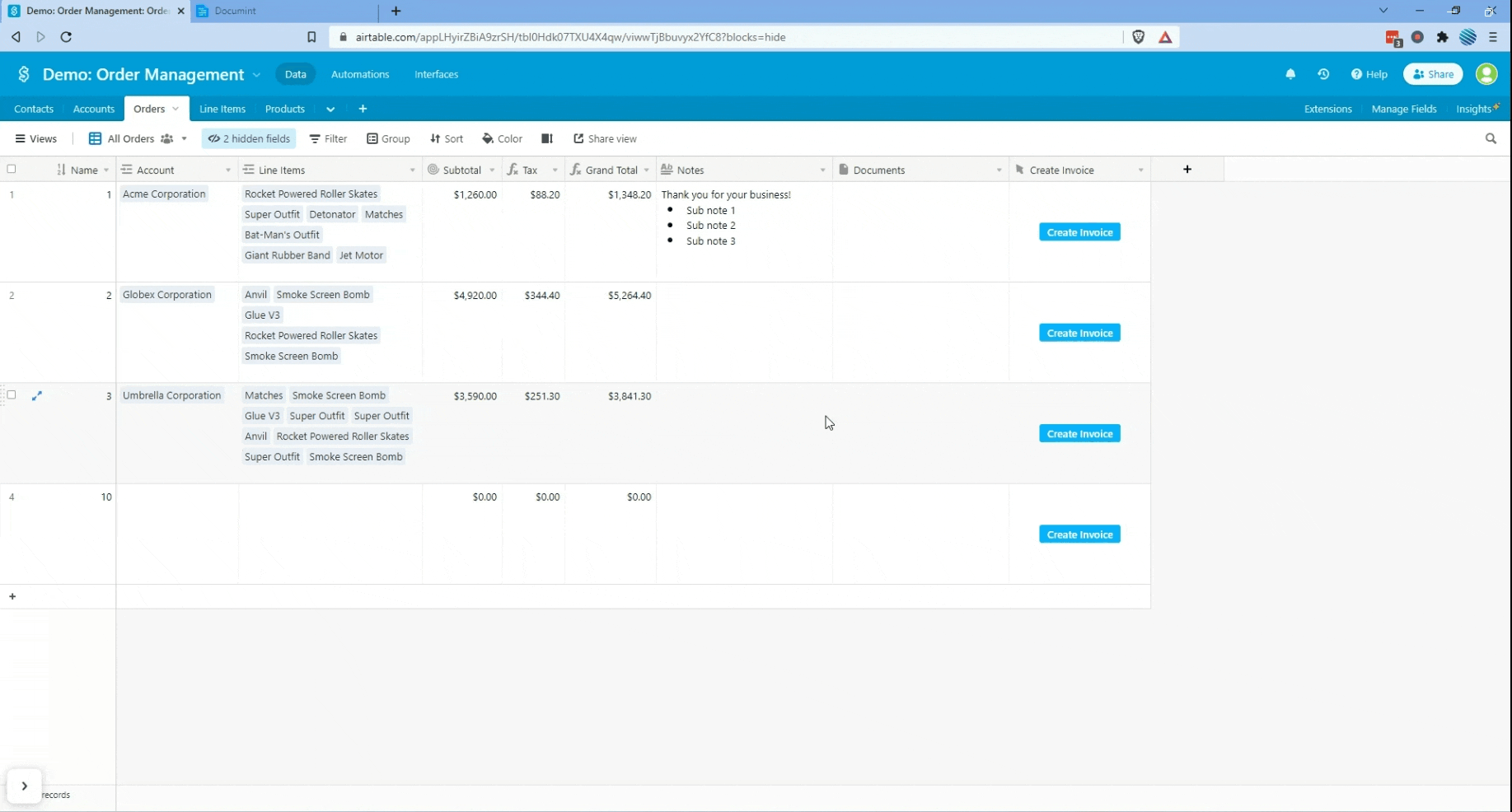Expand record 3 with the arrows icon
This screenshot has height=812, width=1512.
click(37, 396)
